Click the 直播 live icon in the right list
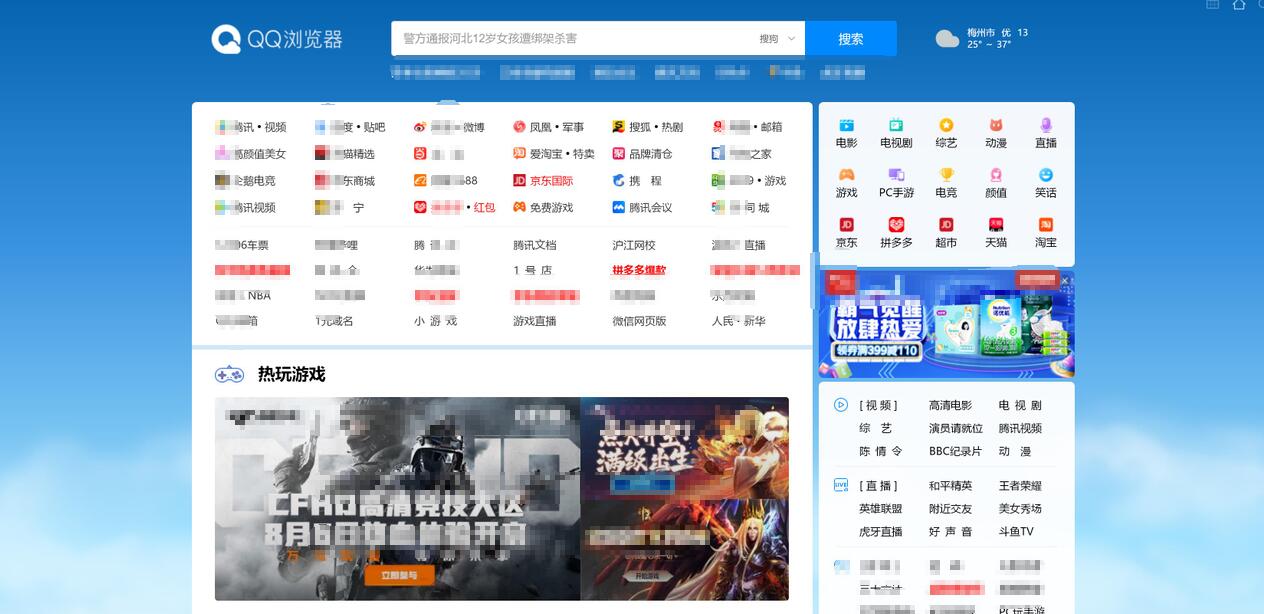The image size is (1264, 614). [x=841, y=485]
